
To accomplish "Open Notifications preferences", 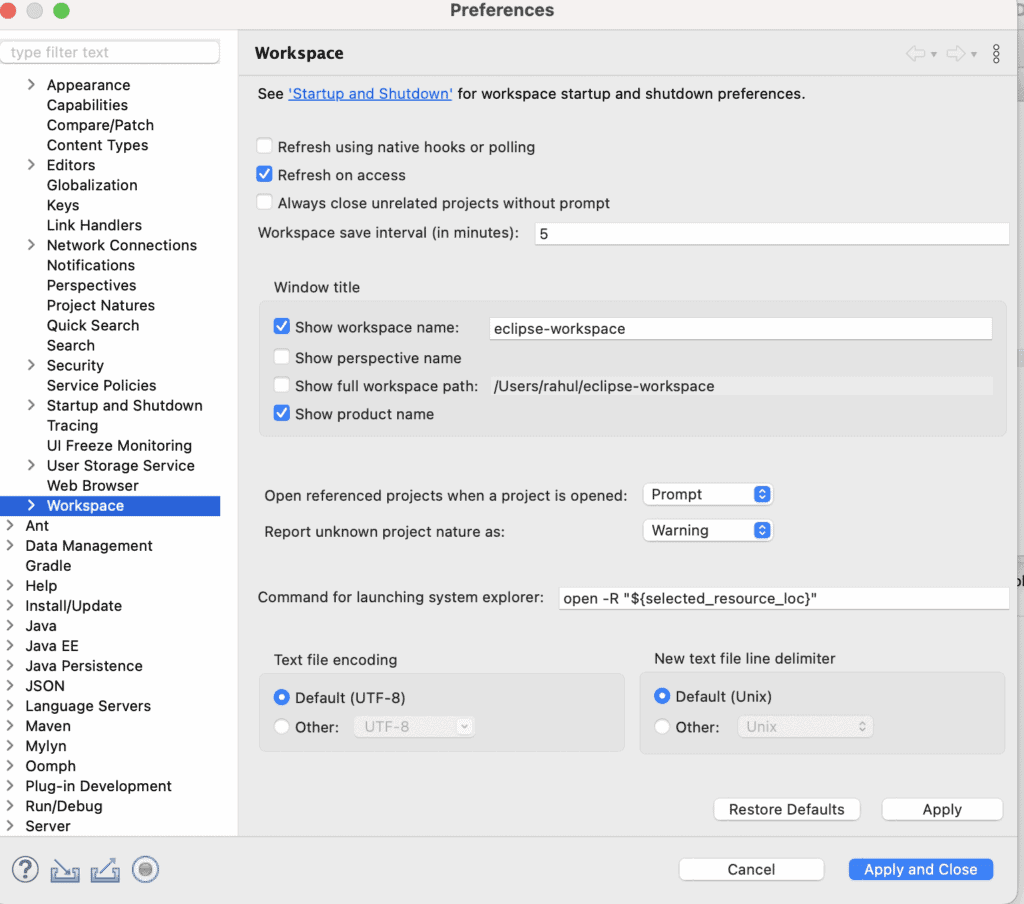I will coord(91,265).
